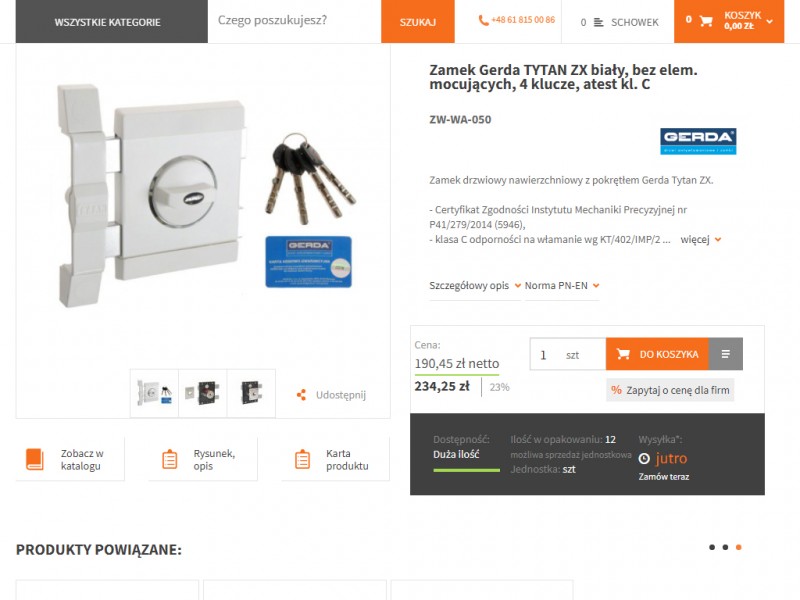Select the second product thumbnail image
The height and width of the screenshot is (600, 800).
pos(203,393)
